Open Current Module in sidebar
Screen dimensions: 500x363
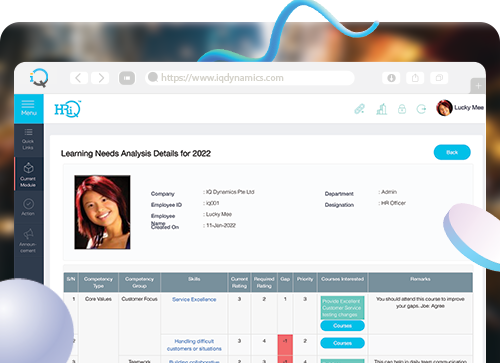[28, 174]
